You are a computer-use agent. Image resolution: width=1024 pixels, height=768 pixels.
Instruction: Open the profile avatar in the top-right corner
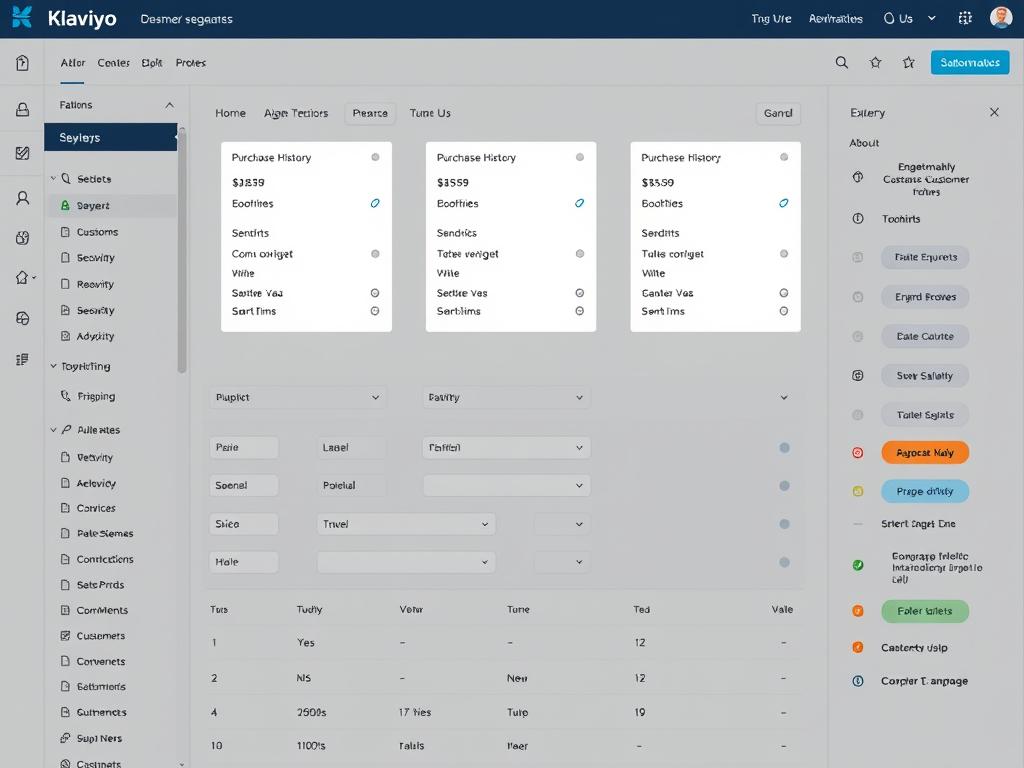pyautogui.click(x=1001, y=17)
